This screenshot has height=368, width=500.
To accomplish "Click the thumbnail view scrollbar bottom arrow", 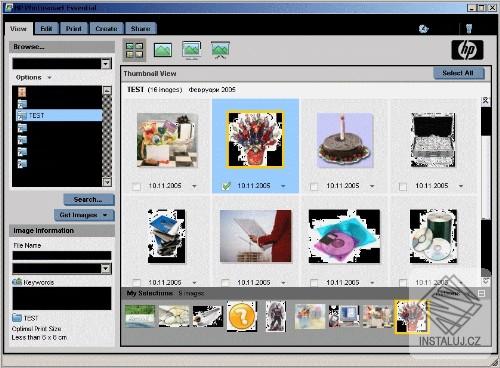I will point(486,281).
